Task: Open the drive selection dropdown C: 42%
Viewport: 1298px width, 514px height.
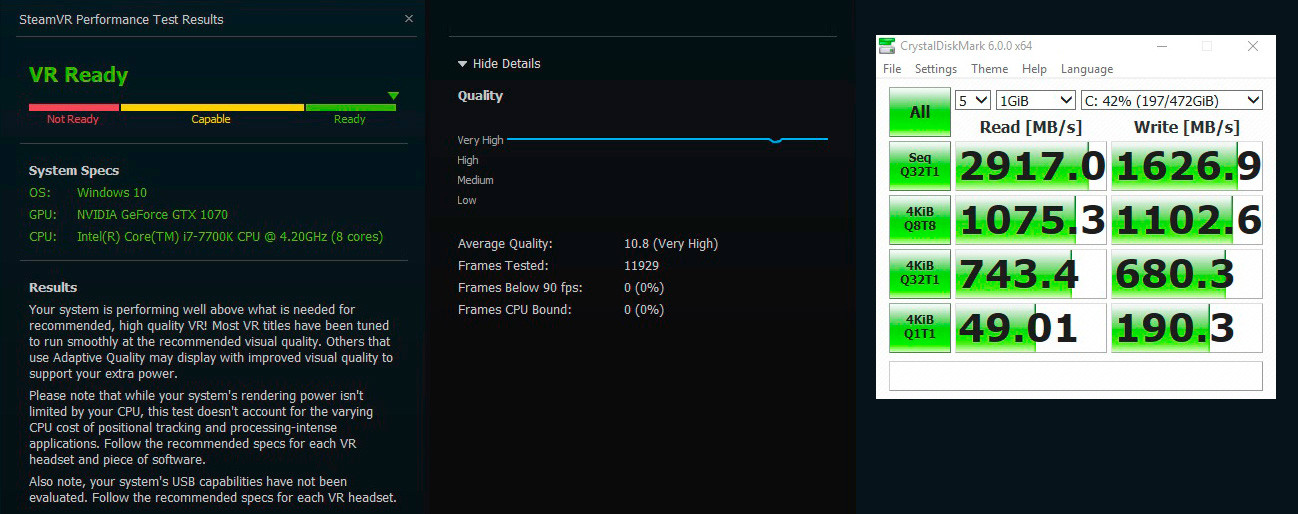Action: (1172, 100)
